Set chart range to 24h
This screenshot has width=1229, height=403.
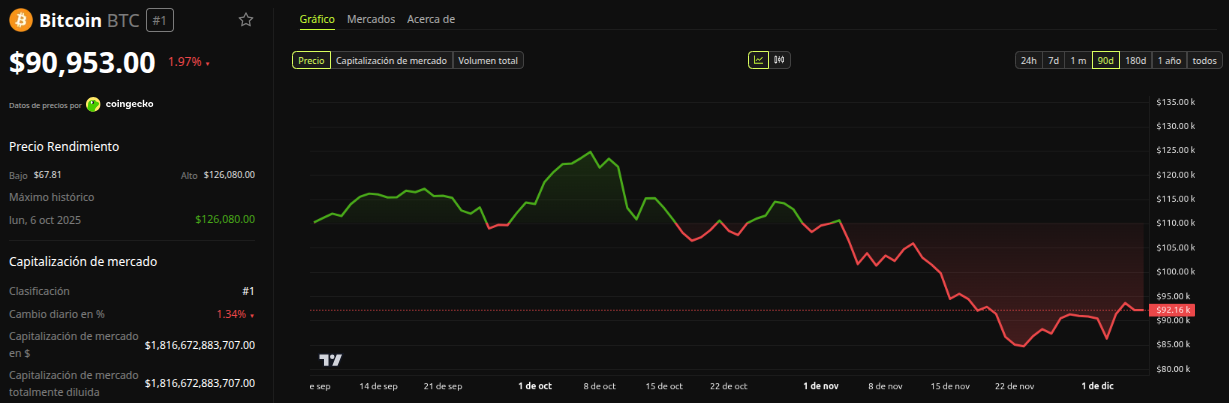[1028, 61]
